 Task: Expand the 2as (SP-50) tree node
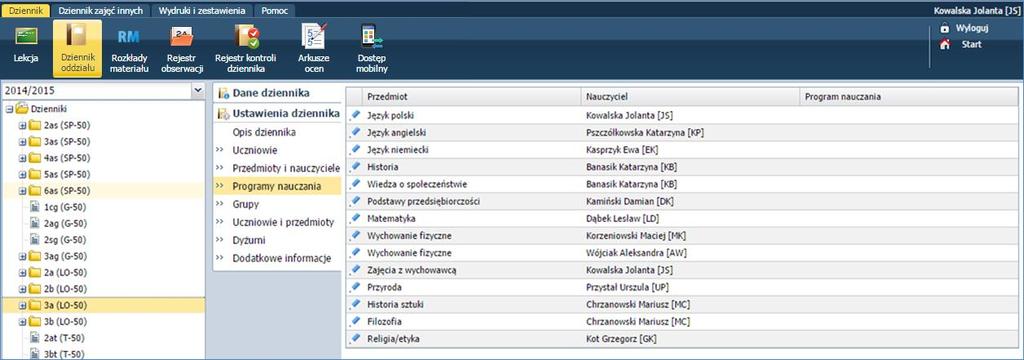click(22, 125)
